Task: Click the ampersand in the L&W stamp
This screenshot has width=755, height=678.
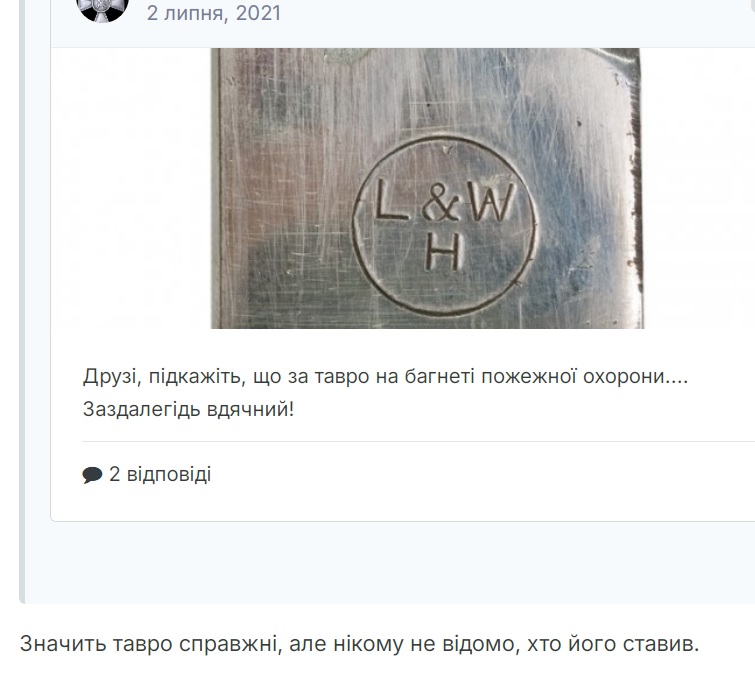Action: tap(440, 203)
